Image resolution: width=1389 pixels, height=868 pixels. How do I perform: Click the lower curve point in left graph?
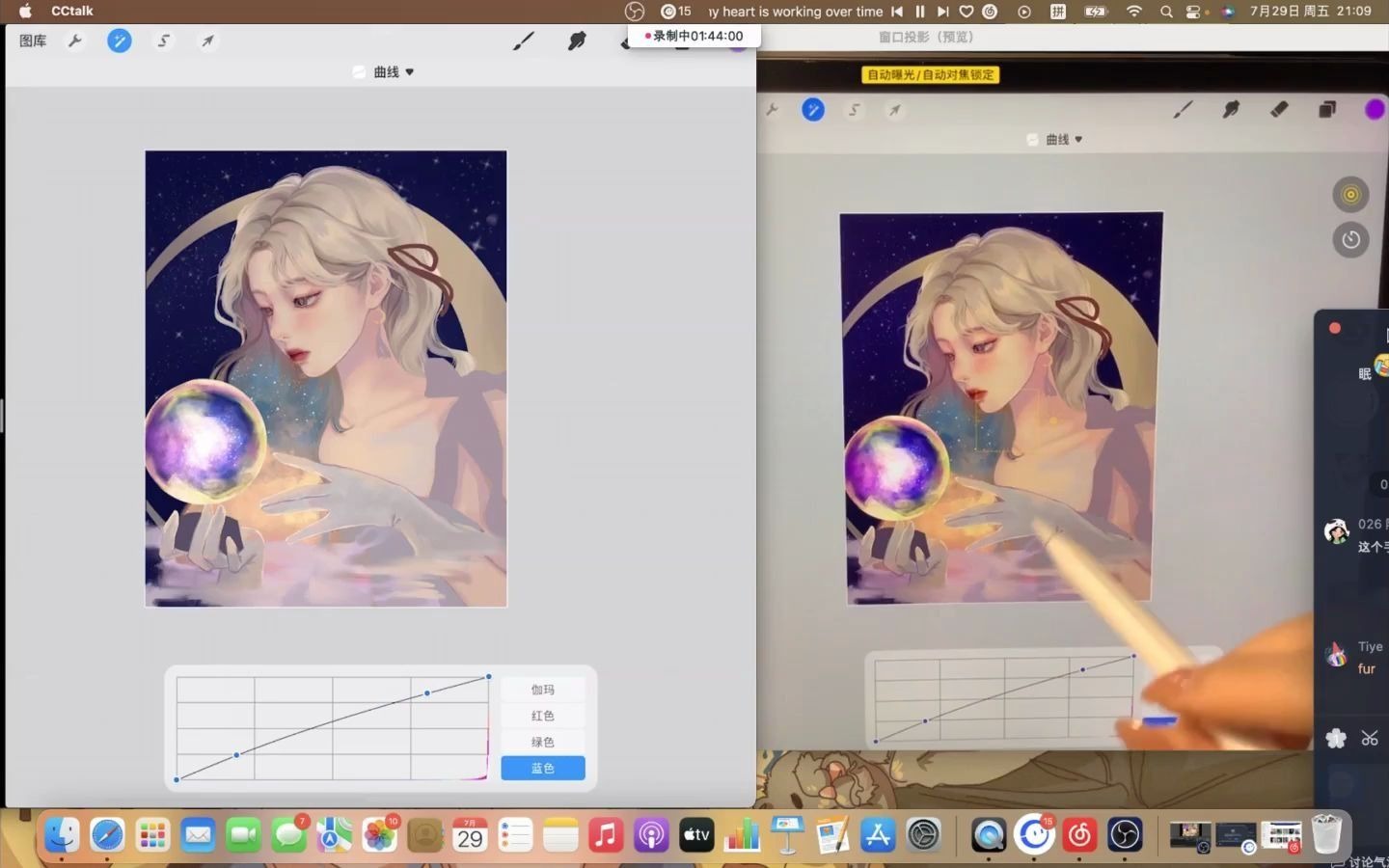[x=237, y=754]
